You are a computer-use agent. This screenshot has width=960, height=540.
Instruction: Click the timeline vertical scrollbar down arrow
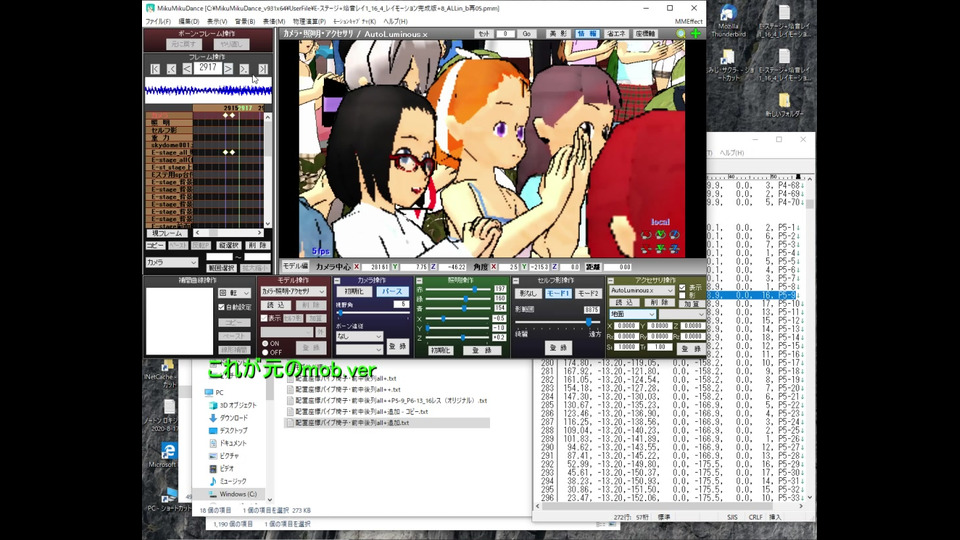(268, 224)
